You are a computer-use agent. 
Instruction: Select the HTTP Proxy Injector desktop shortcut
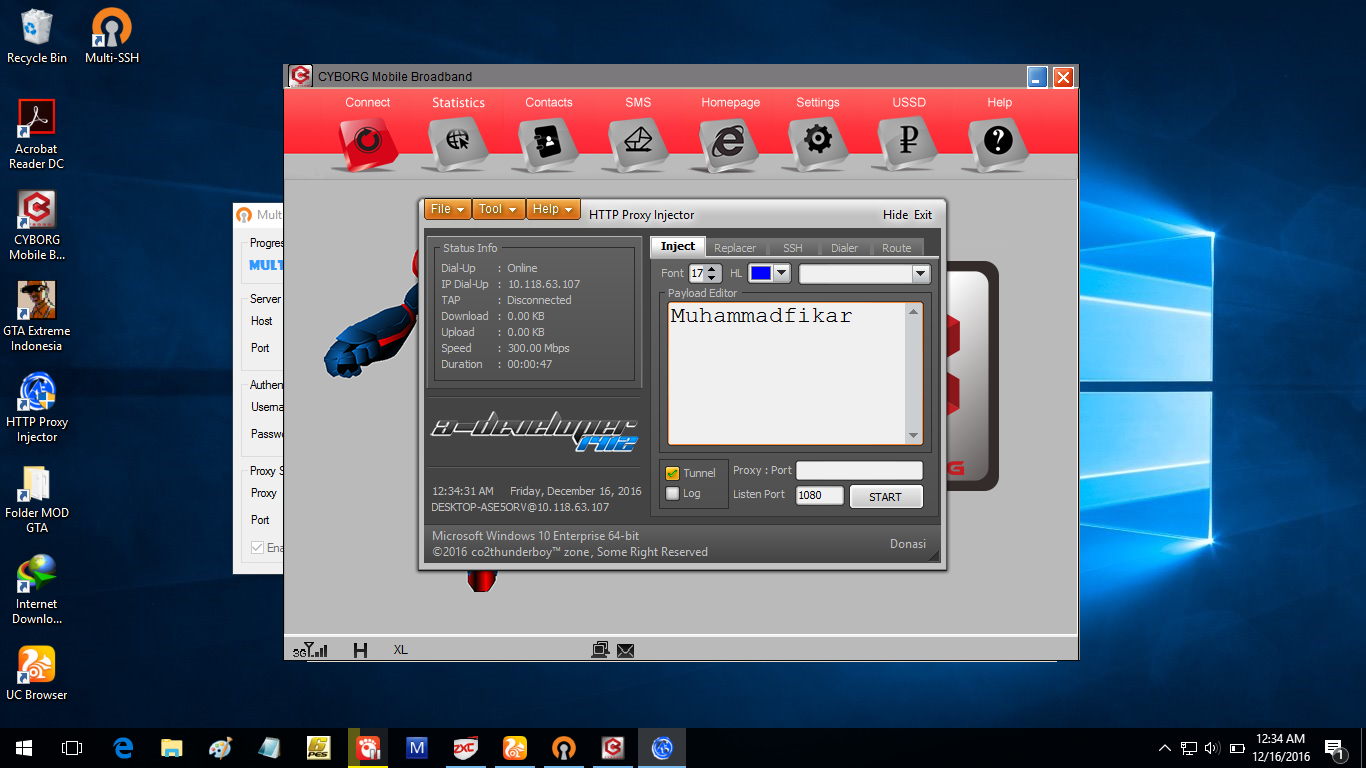pos(37,408)
